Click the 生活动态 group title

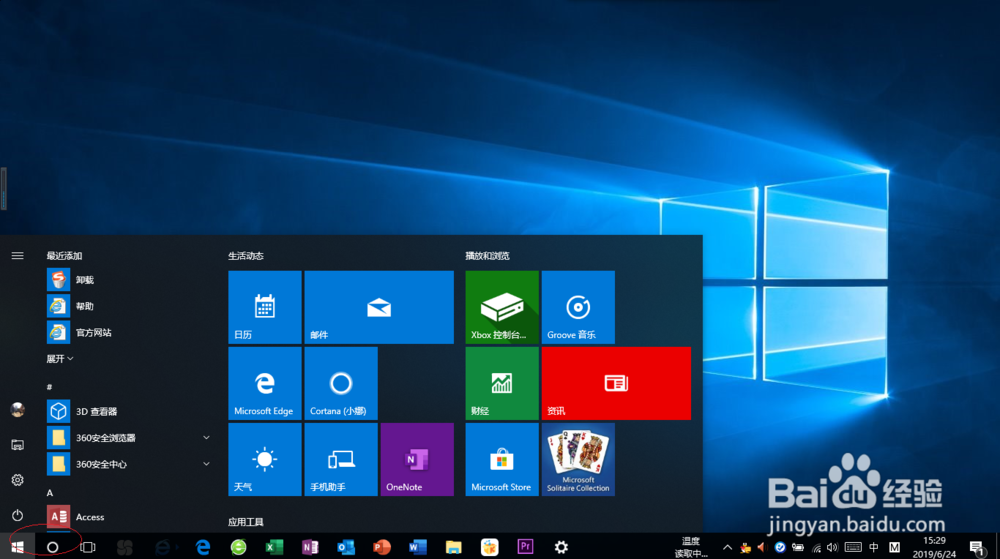click(x=246, y=256)
